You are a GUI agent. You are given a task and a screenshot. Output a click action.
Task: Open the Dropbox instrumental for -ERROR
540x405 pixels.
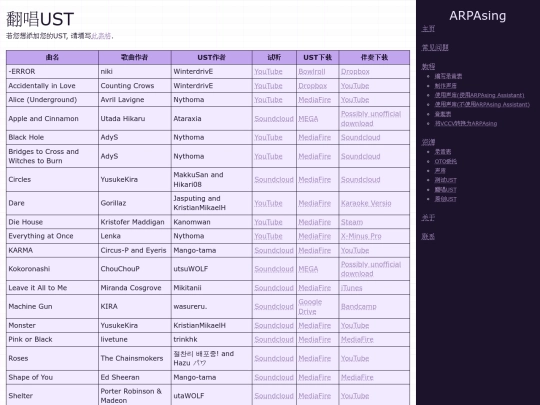pos(355,72)
